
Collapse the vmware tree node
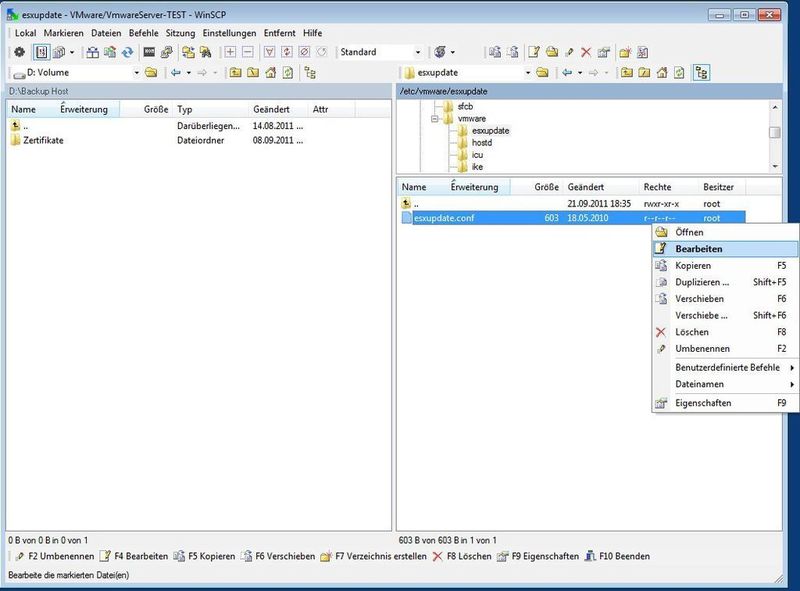coord(435,119)
